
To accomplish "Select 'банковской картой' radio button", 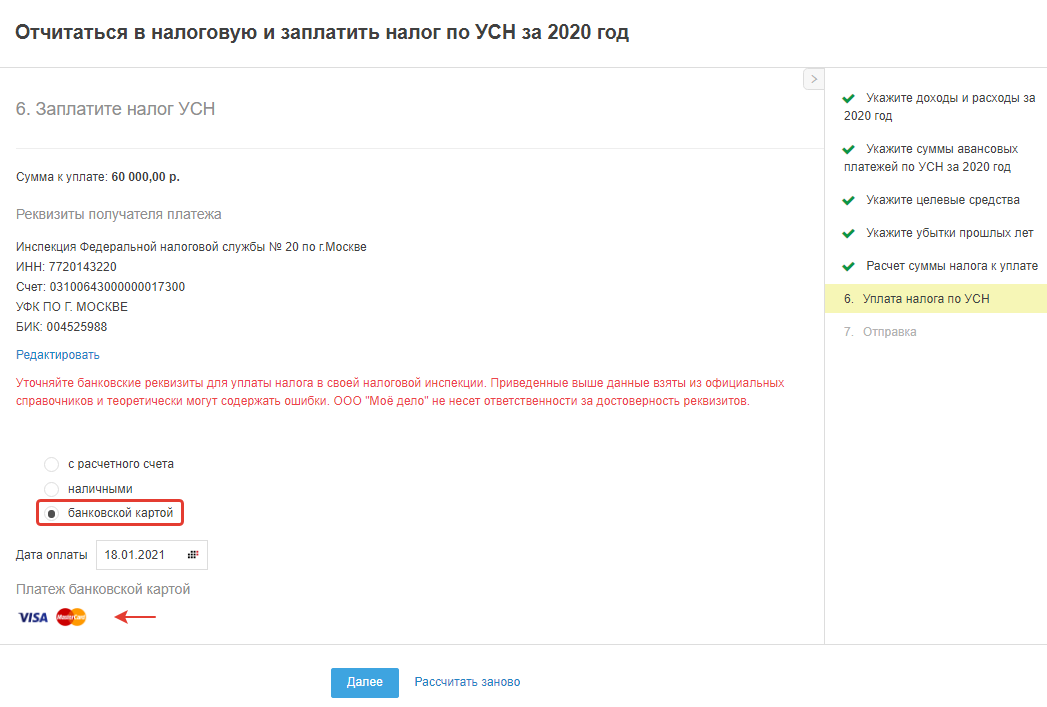I will 52,514.
